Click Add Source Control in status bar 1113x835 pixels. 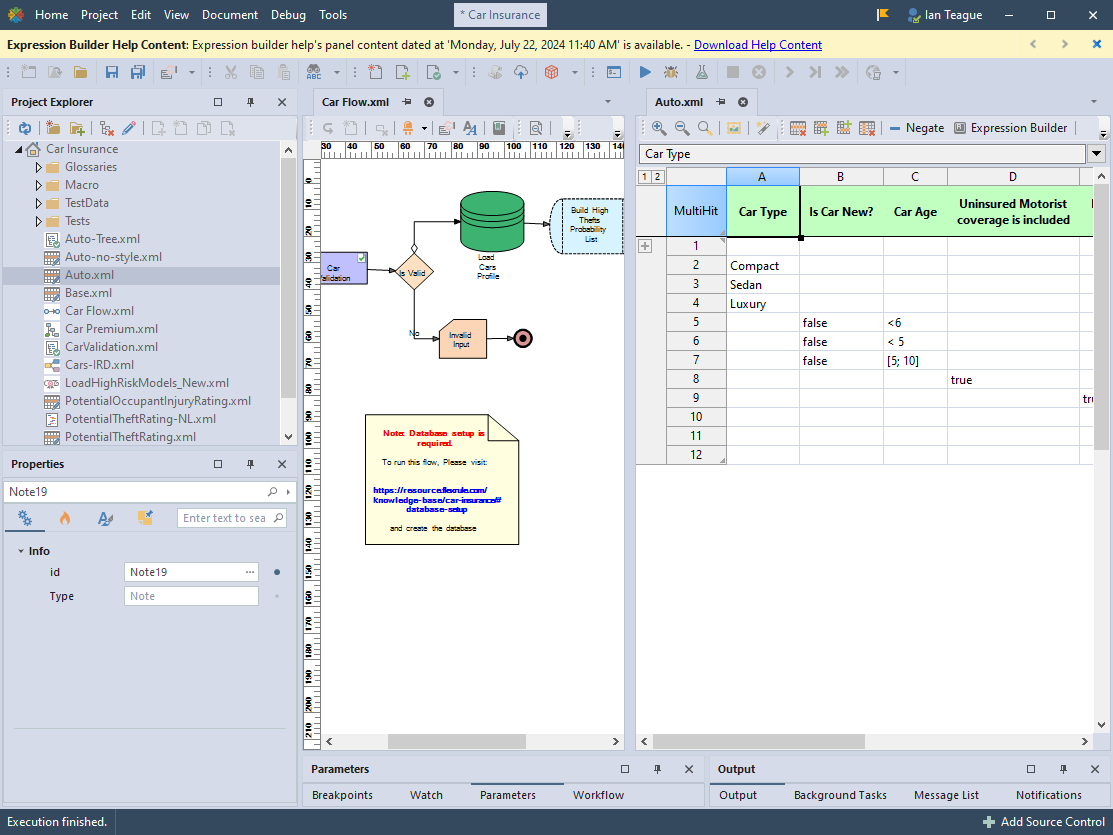pos(1044,822)
